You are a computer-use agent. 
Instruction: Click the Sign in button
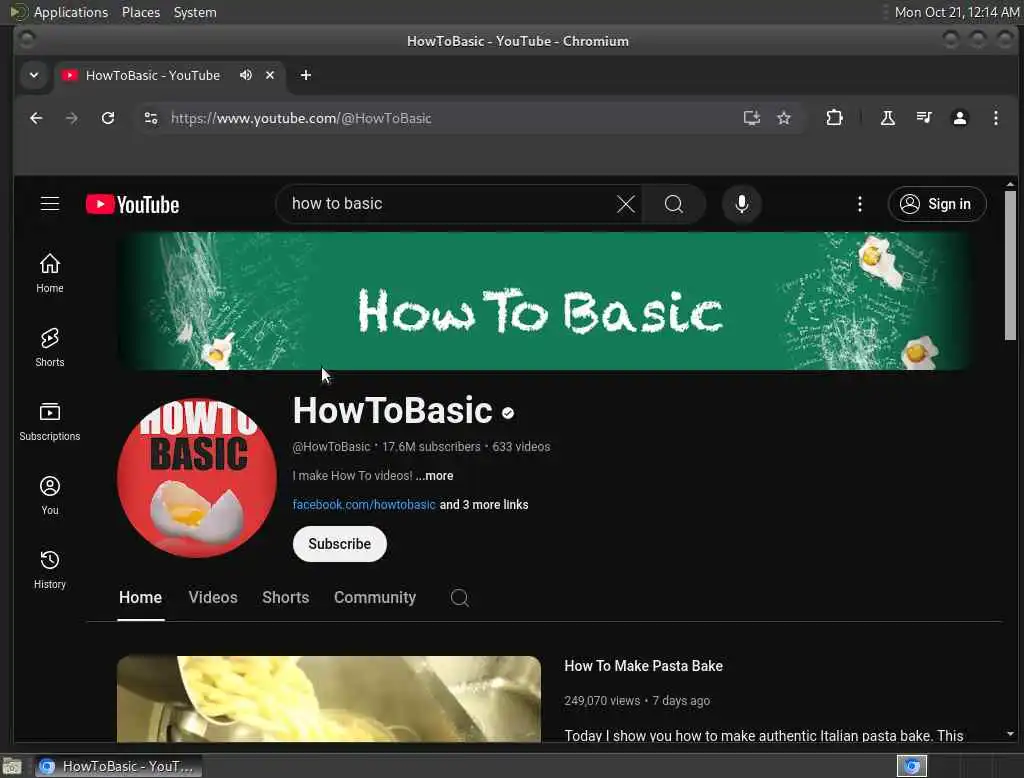point(936,204)
